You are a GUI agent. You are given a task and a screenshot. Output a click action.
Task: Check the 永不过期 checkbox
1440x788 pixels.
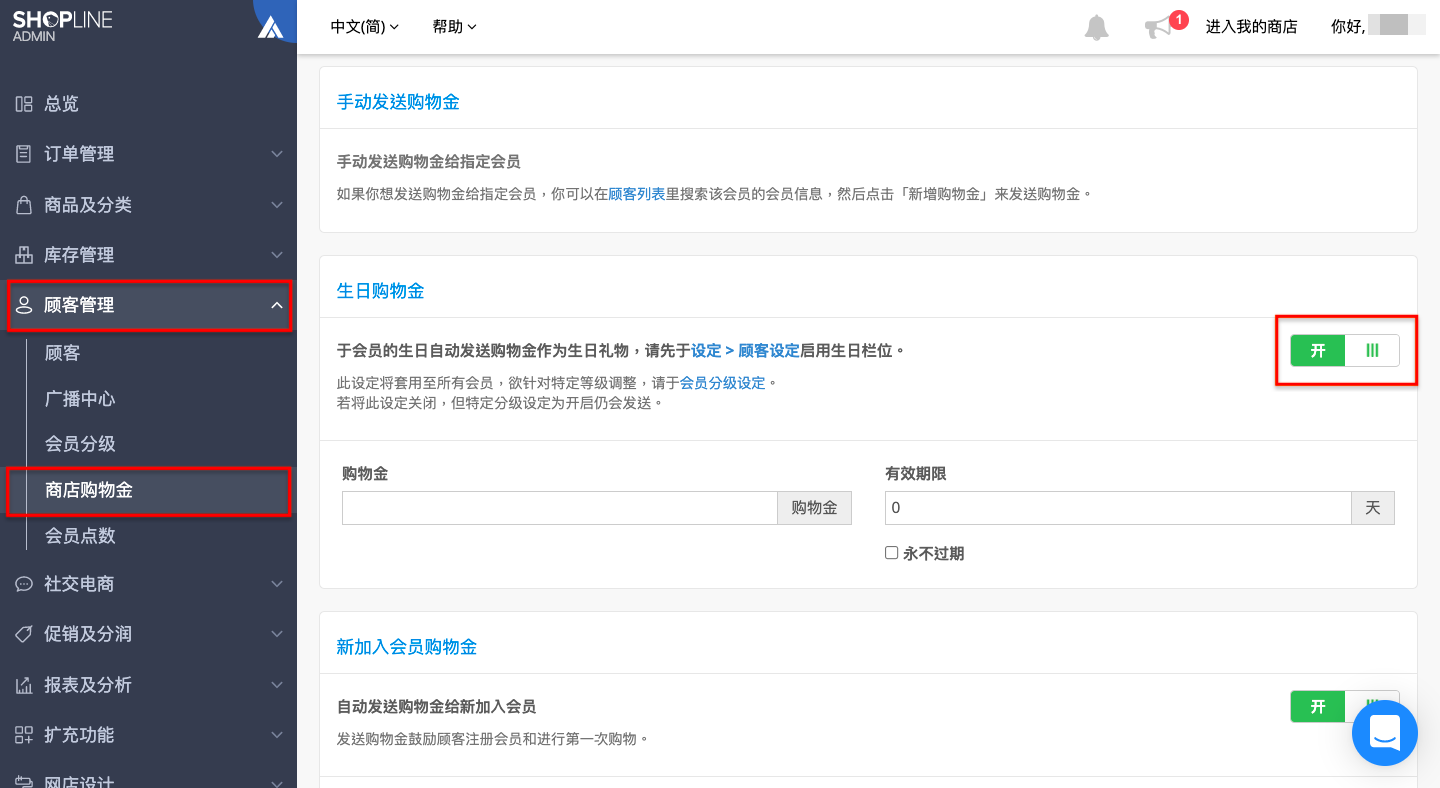(892, 553)
